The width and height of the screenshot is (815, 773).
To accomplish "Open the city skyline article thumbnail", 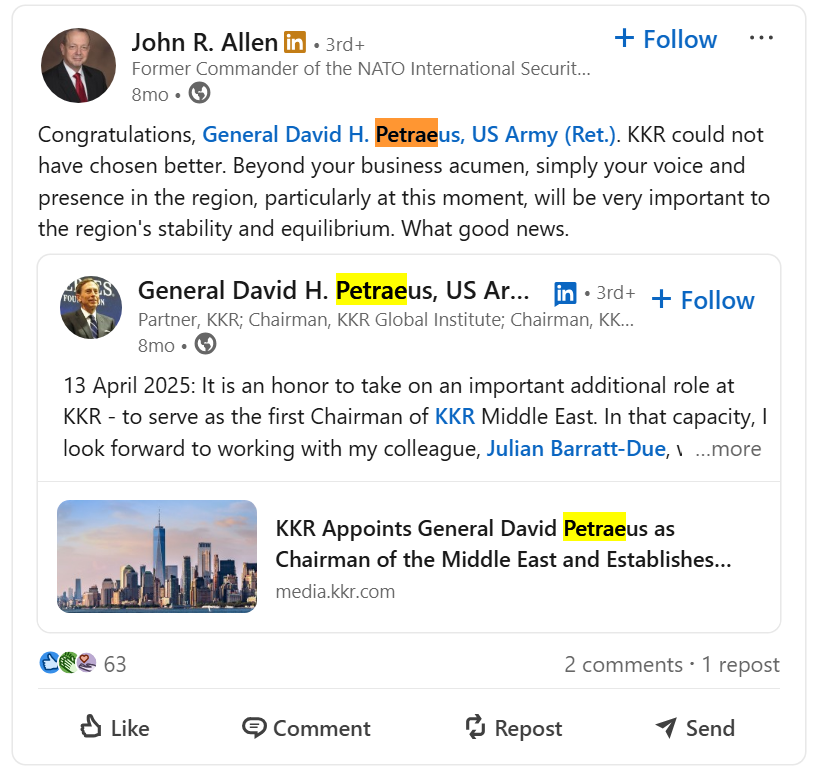I will 157,556.
